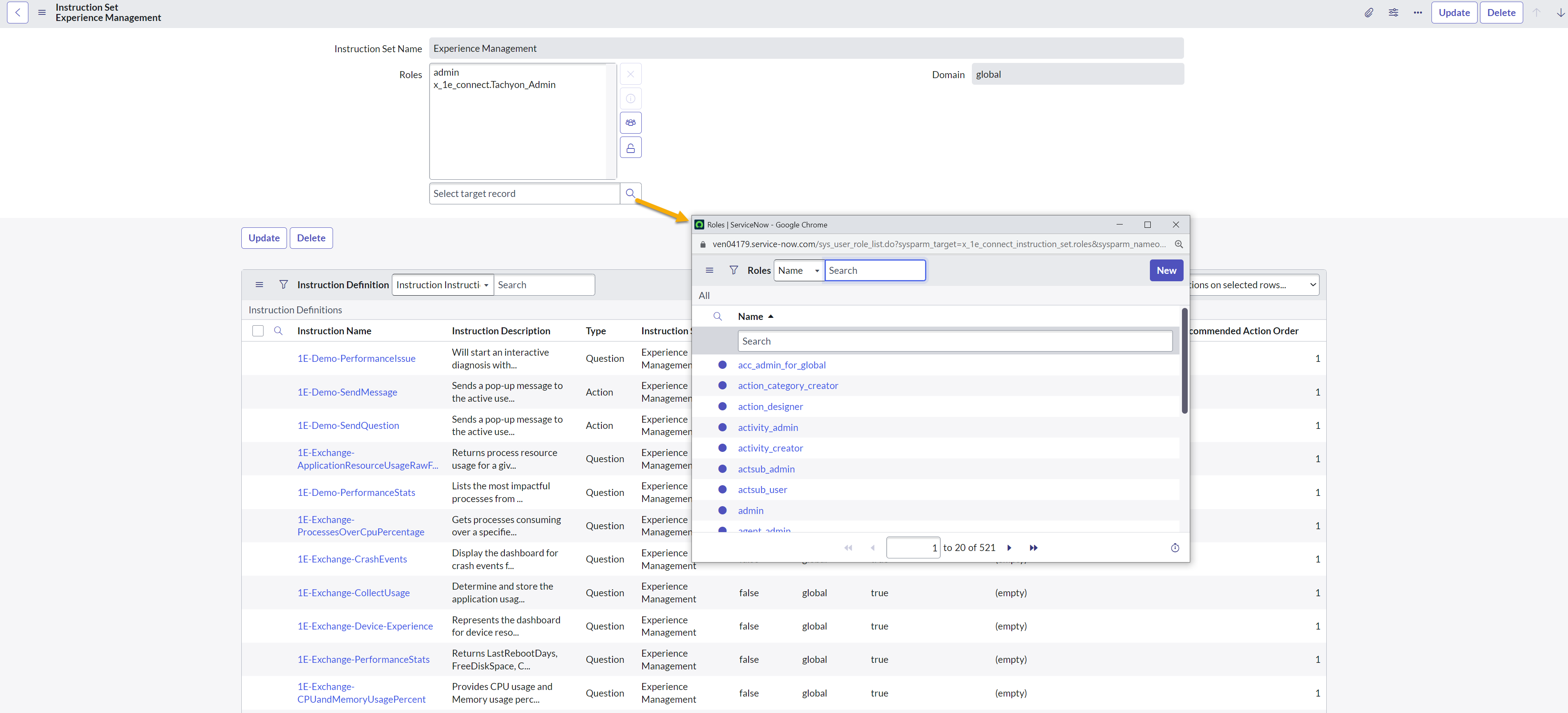Click the paperclip attachments icon
The height and width of the screenshot is (713, 1568).
coord(1368,13)
